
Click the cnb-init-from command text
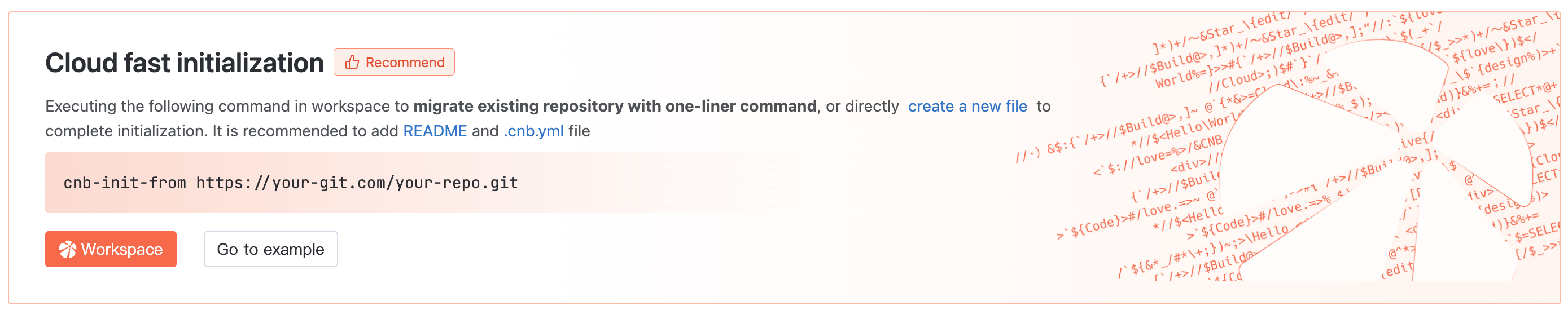click(125, 183)
